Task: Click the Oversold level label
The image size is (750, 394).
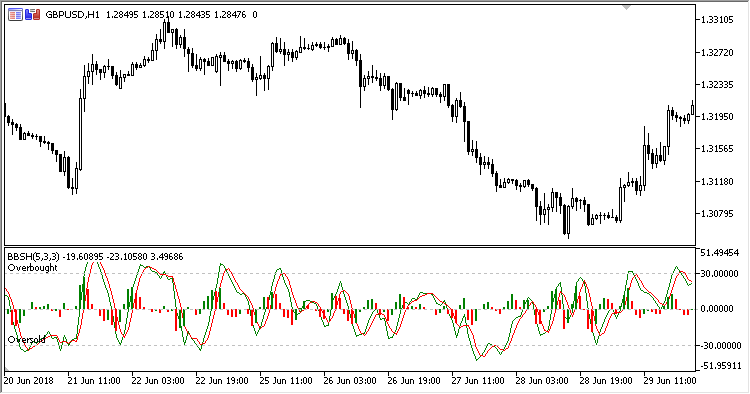Action: pos(26,339)
